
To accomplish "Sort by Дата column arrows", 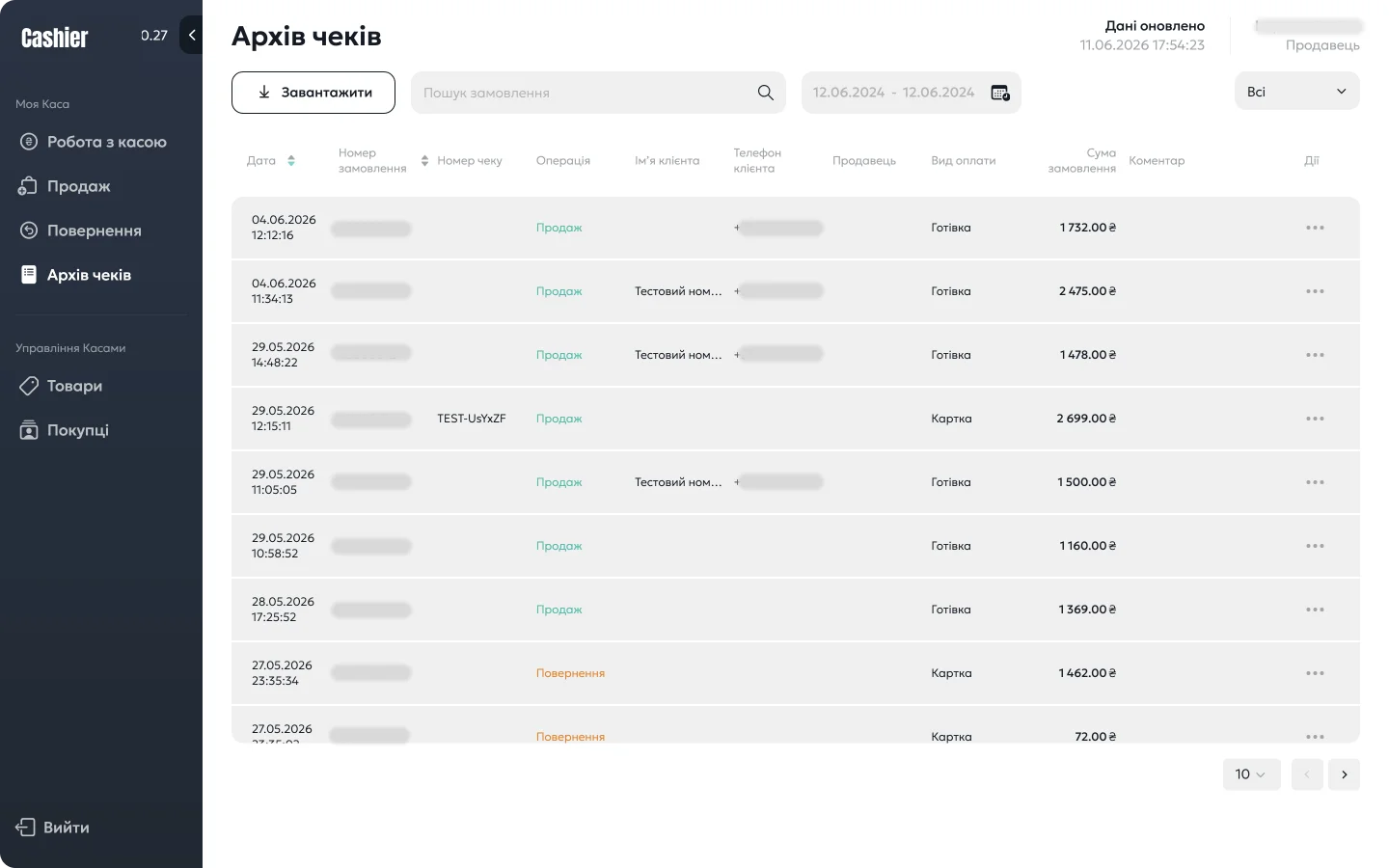I will 291,161.
